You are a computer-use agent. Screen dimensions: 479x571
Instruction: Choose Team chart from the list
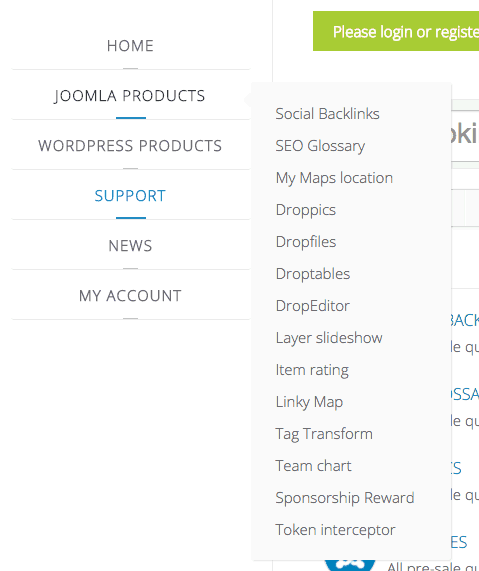[x=313, y=466]
